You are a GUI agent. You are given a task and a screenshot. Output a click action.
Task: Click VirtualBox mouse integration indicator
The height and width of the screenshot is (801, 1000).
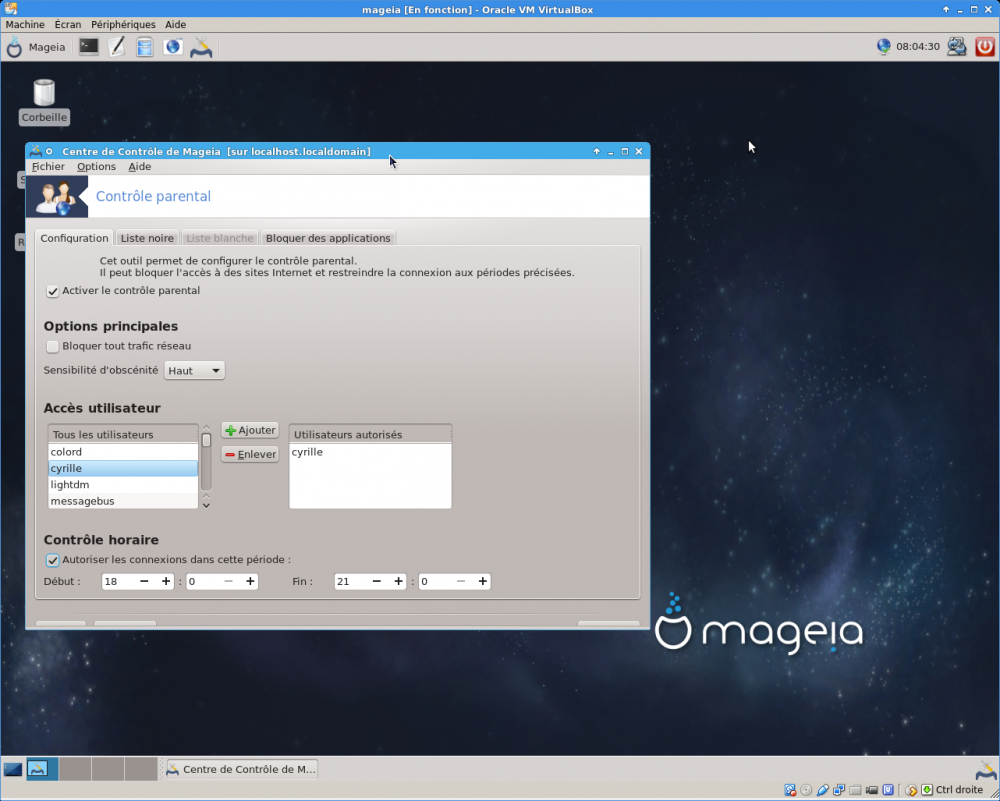[x=911, y=790]
